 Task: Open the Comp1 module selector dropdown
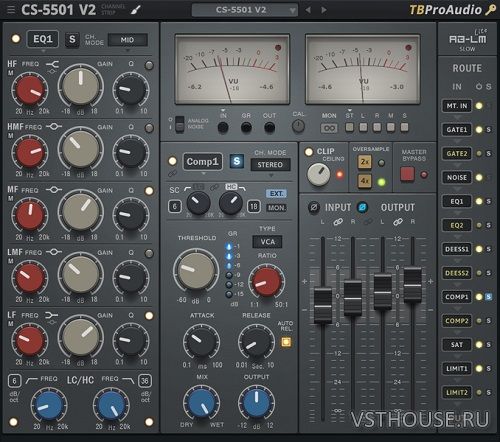point(203,162)
